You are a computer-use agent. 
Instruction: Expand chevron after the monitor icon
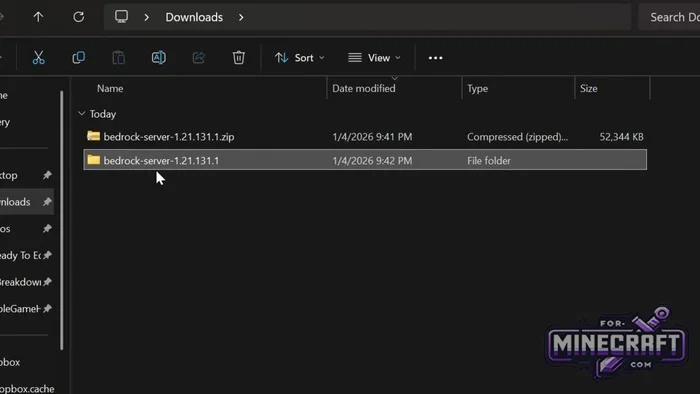click(x=146, y=17)
